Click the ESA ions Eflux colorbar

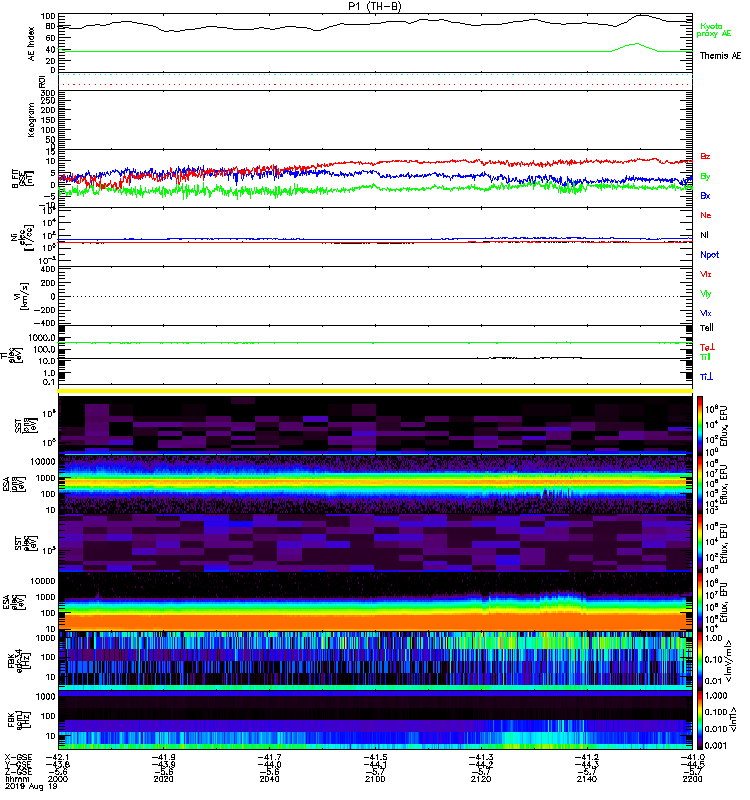pos(699,484)
